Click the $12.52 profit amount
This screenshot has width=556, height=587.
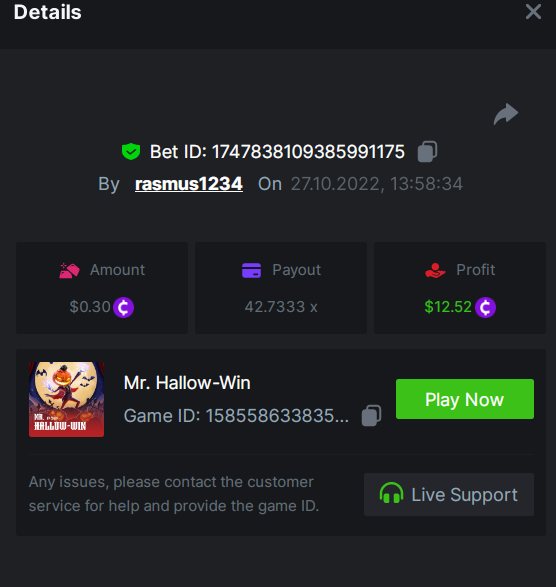448,307
